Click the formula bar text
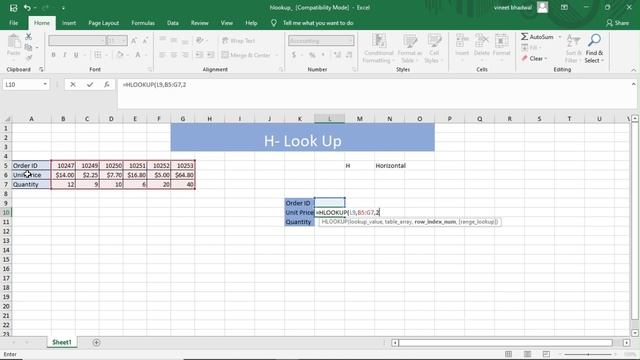This screenshot has width=640, height=360. [154, 84]
